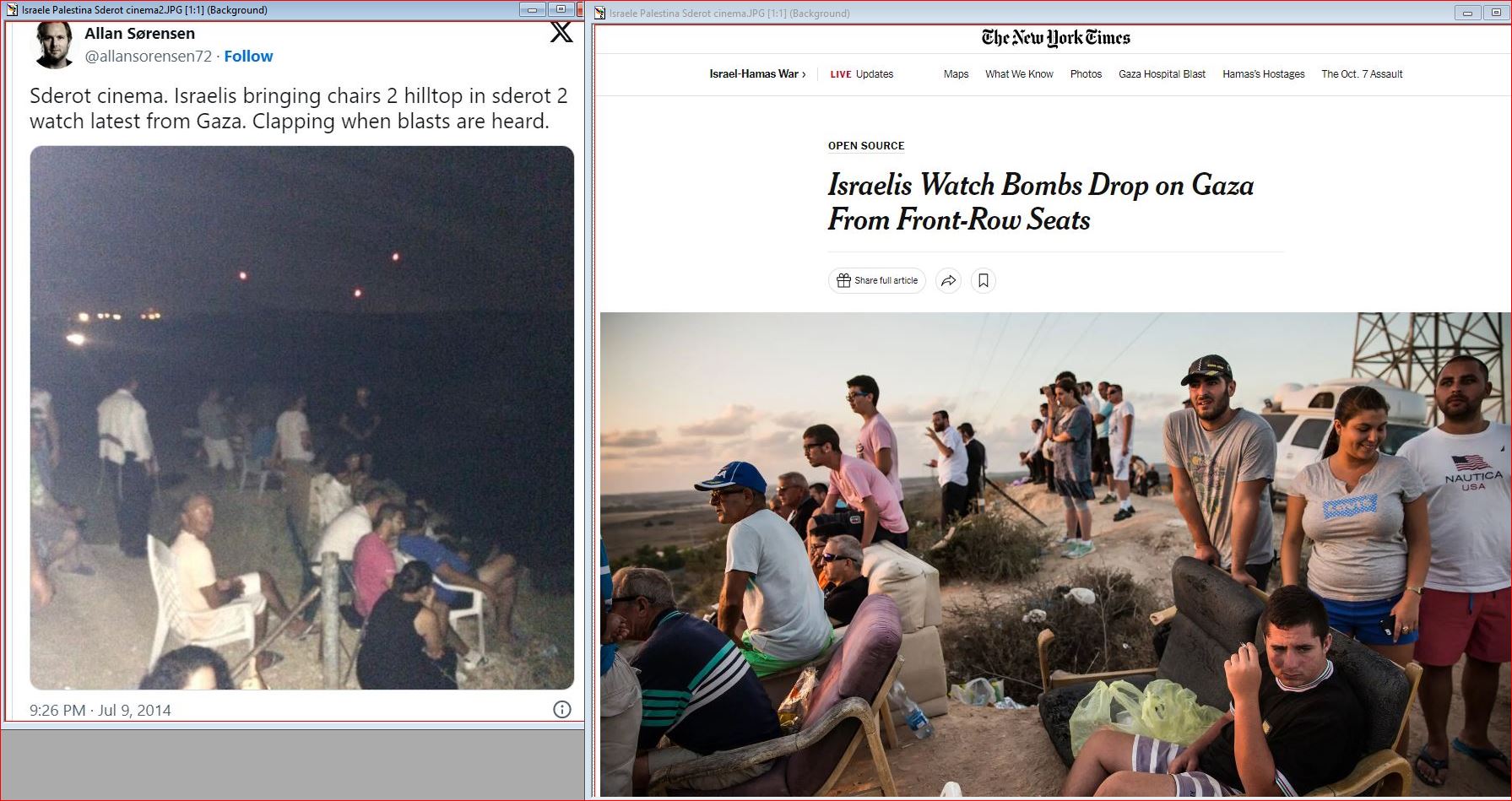Click The New York Times logo

click(1055, 38)
